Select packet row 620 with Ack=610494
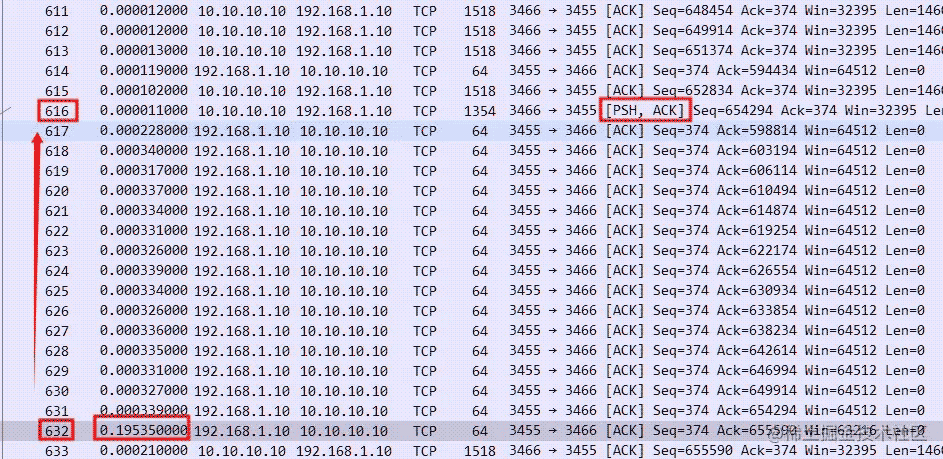 [472, 191]
